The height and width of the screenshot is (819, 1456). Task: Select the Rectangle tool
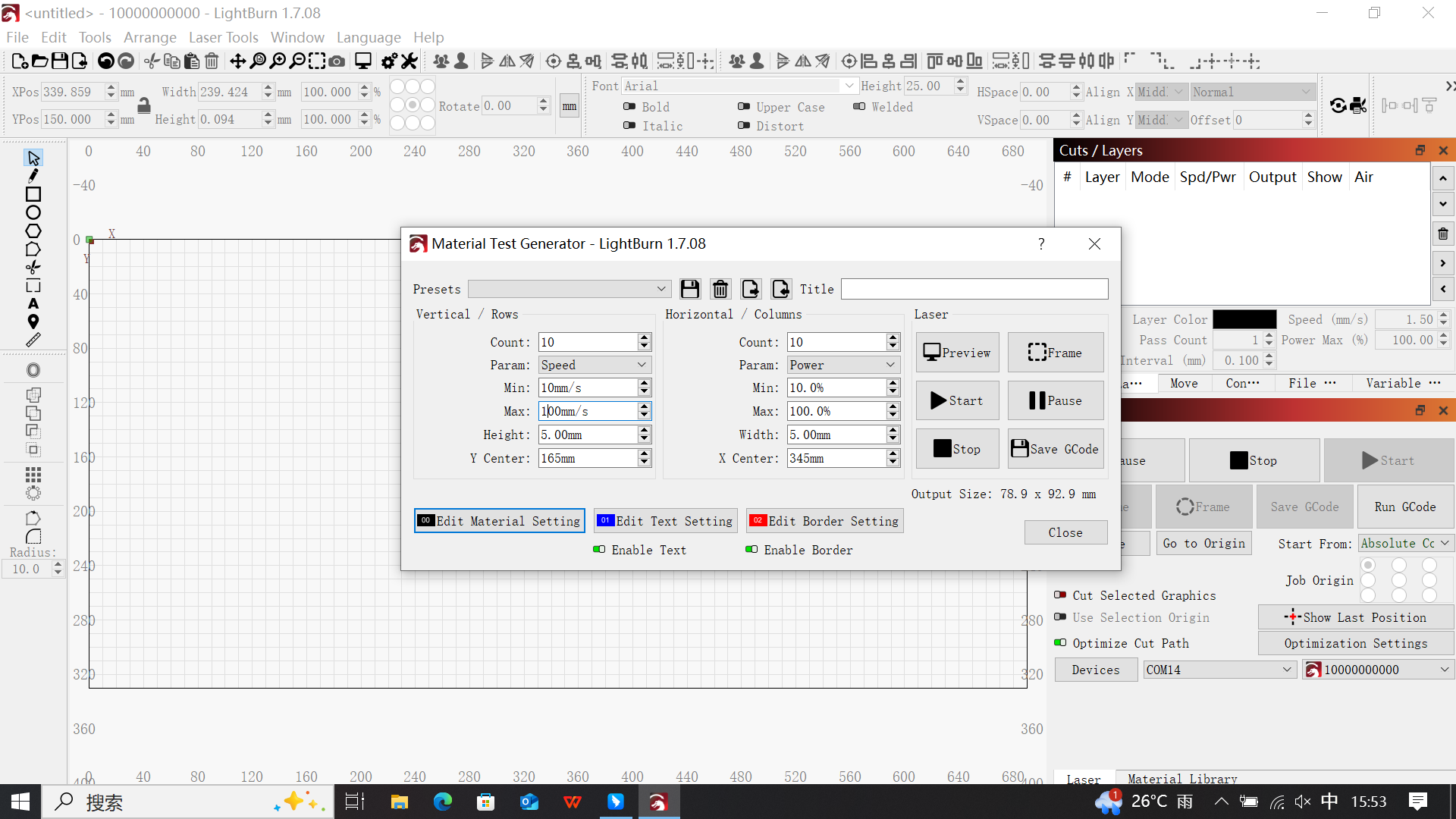point(33,195)
